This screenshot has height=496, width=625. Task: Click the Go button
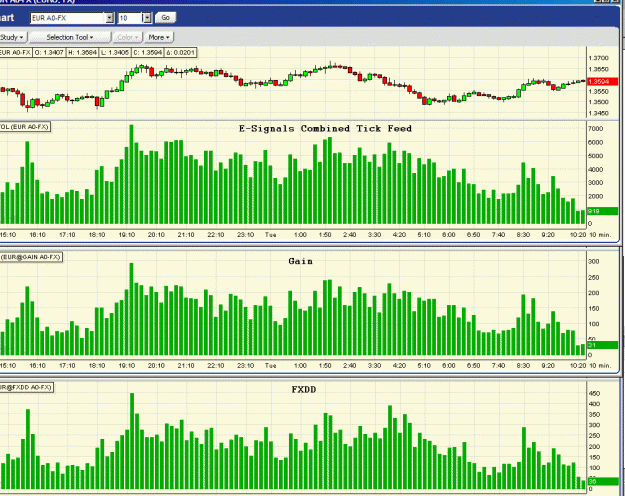pyautogui.click(x=165, y=18)
